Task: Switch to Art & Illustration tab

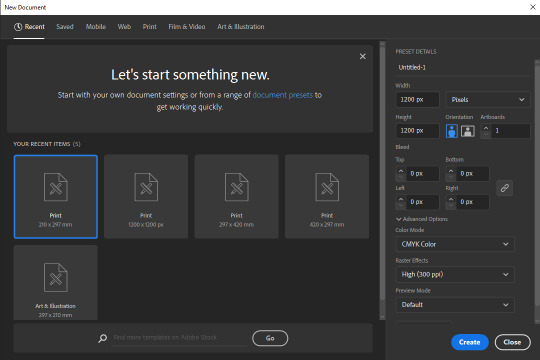Action: point(241,27)
